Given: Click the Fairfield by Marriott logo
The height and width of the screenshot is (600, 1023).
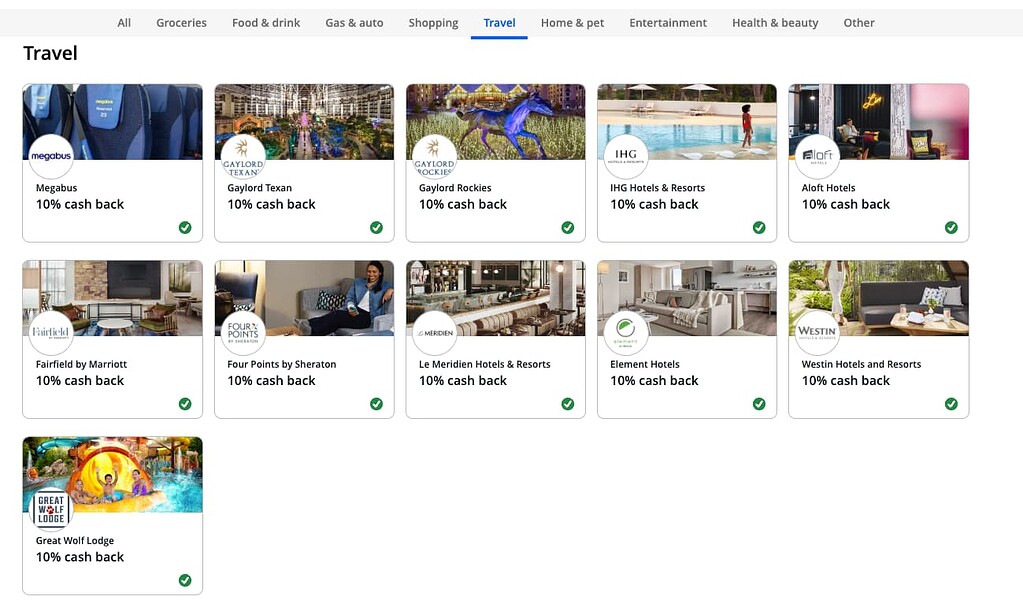Looking at the screenshot, I should click(51, 333).
